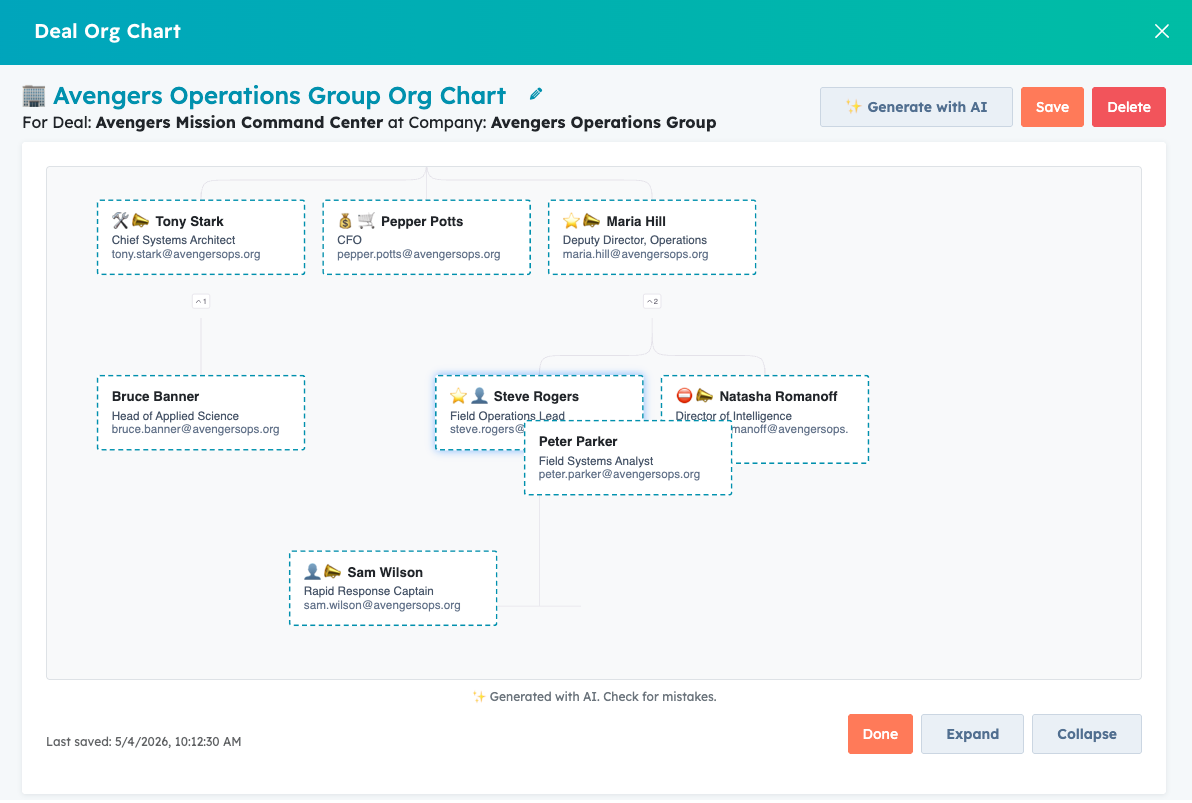This screenshot has width=1192, height=803.
Task: Click the Avengers Operations Group Org Chart title
Action: (279, 96)
